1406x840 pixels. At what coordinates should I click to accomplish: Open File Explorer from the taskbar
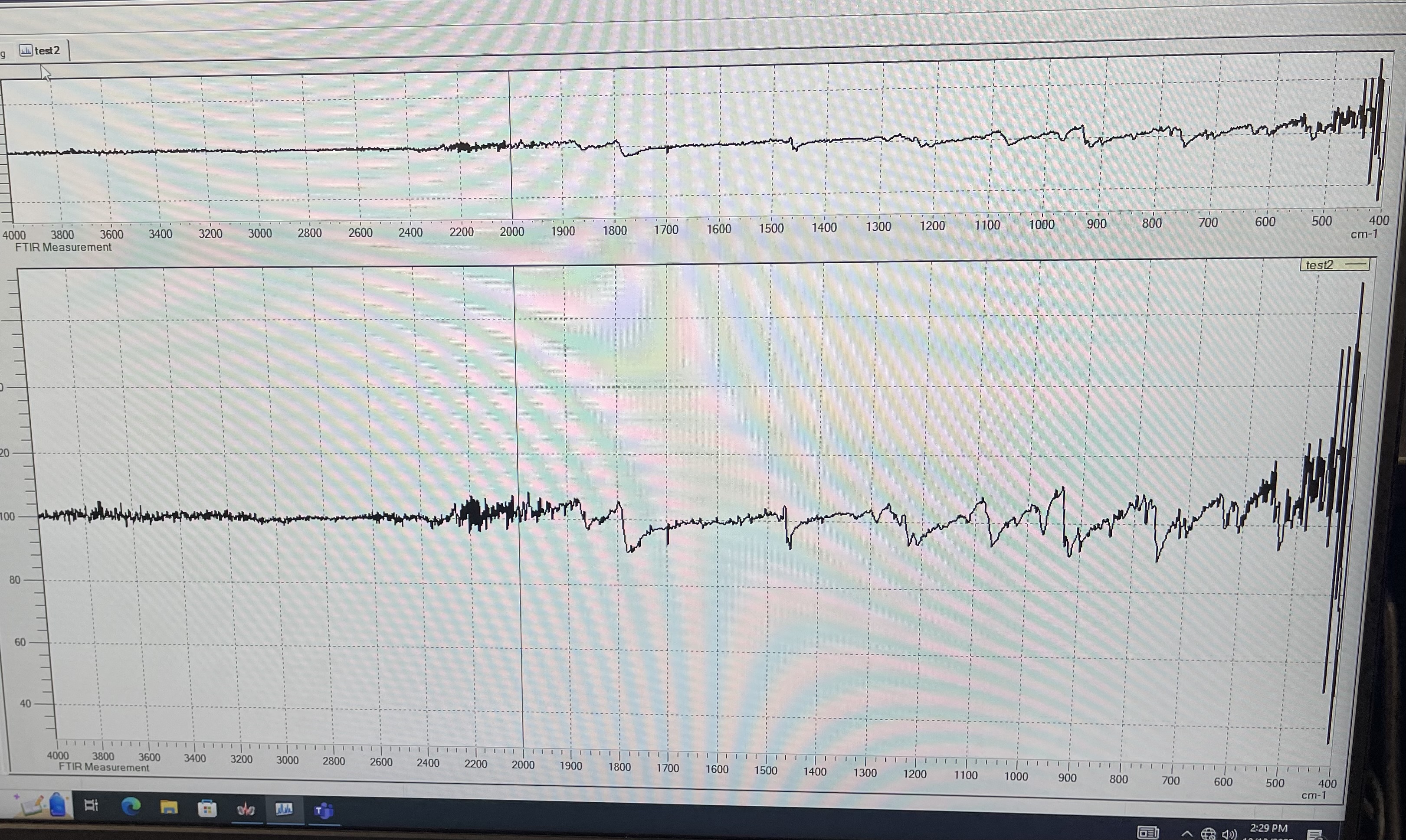tap(169, 807)
